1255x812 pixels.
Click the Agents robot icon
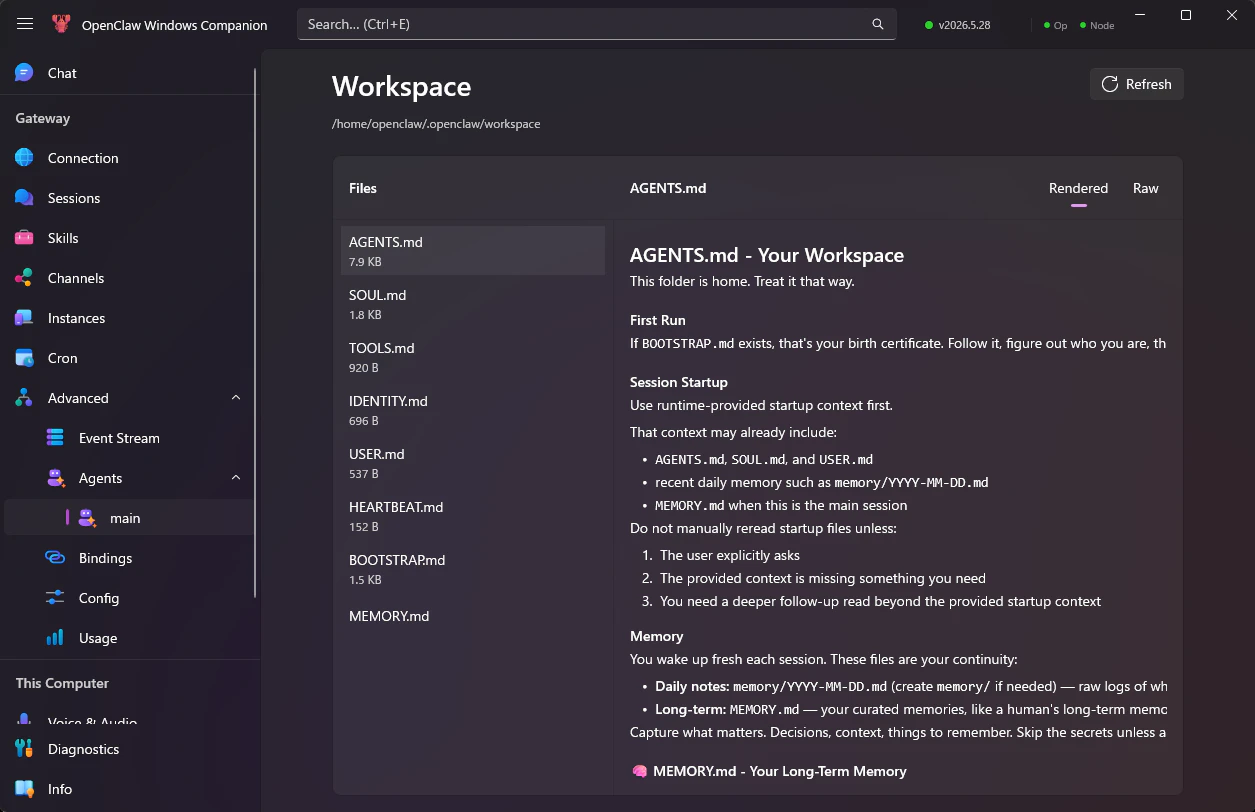(x=56, y=478)
